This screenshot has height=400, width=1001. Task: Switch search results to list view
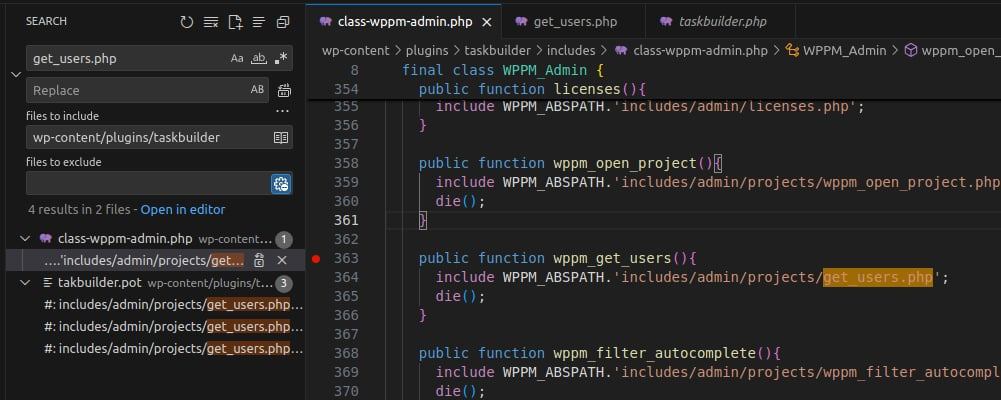(x=259, y=21)
